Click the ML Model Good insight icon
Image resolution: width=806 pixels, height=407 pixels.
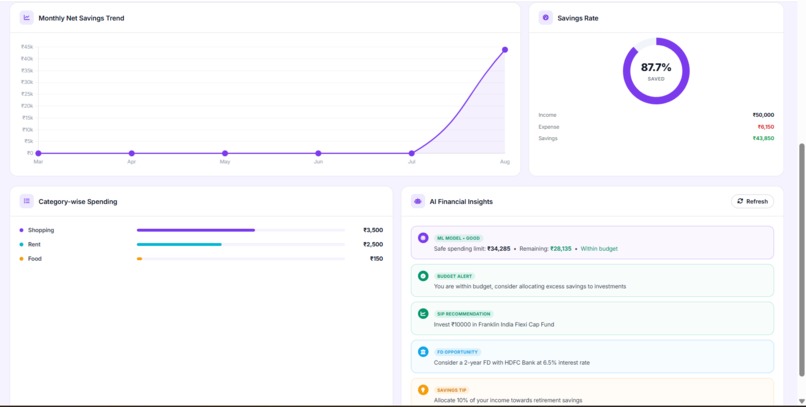tap(423, 238)
